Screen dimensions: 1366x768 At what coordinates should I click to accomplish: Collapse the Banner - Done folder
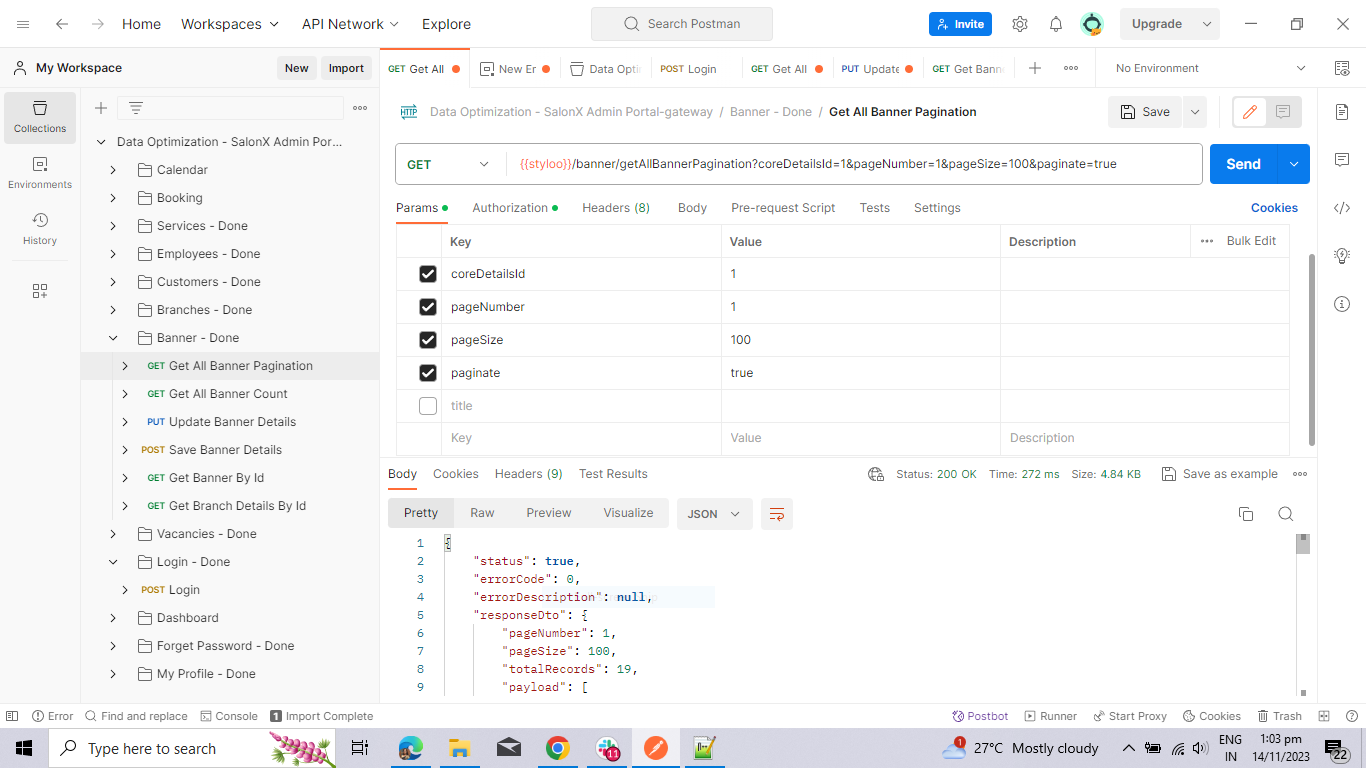point(113,338)
